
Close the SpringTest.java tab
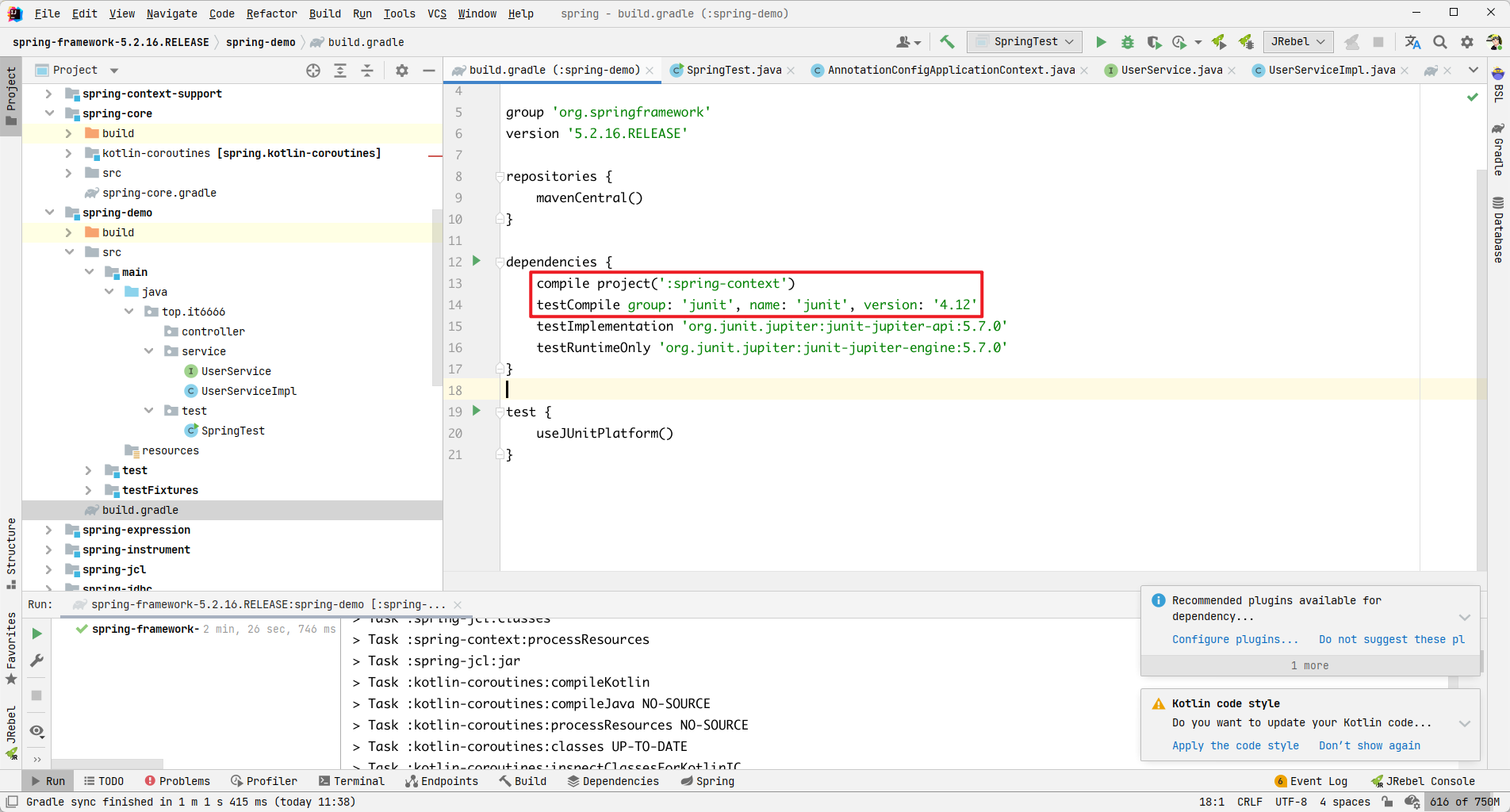click(791, 71)
